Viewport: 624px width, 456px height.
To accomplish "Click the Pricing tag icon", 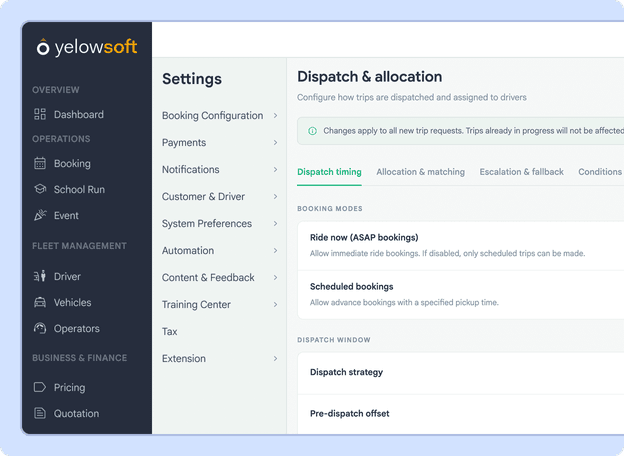I will pos(40,387).
